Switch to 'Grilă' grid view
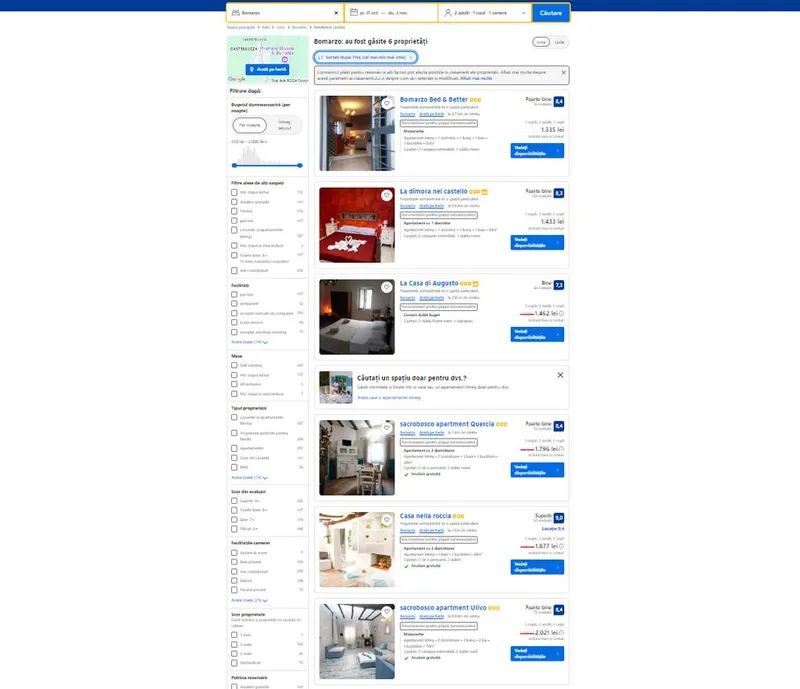The width and height of the screenshot is (800, 689). point(560,42)
